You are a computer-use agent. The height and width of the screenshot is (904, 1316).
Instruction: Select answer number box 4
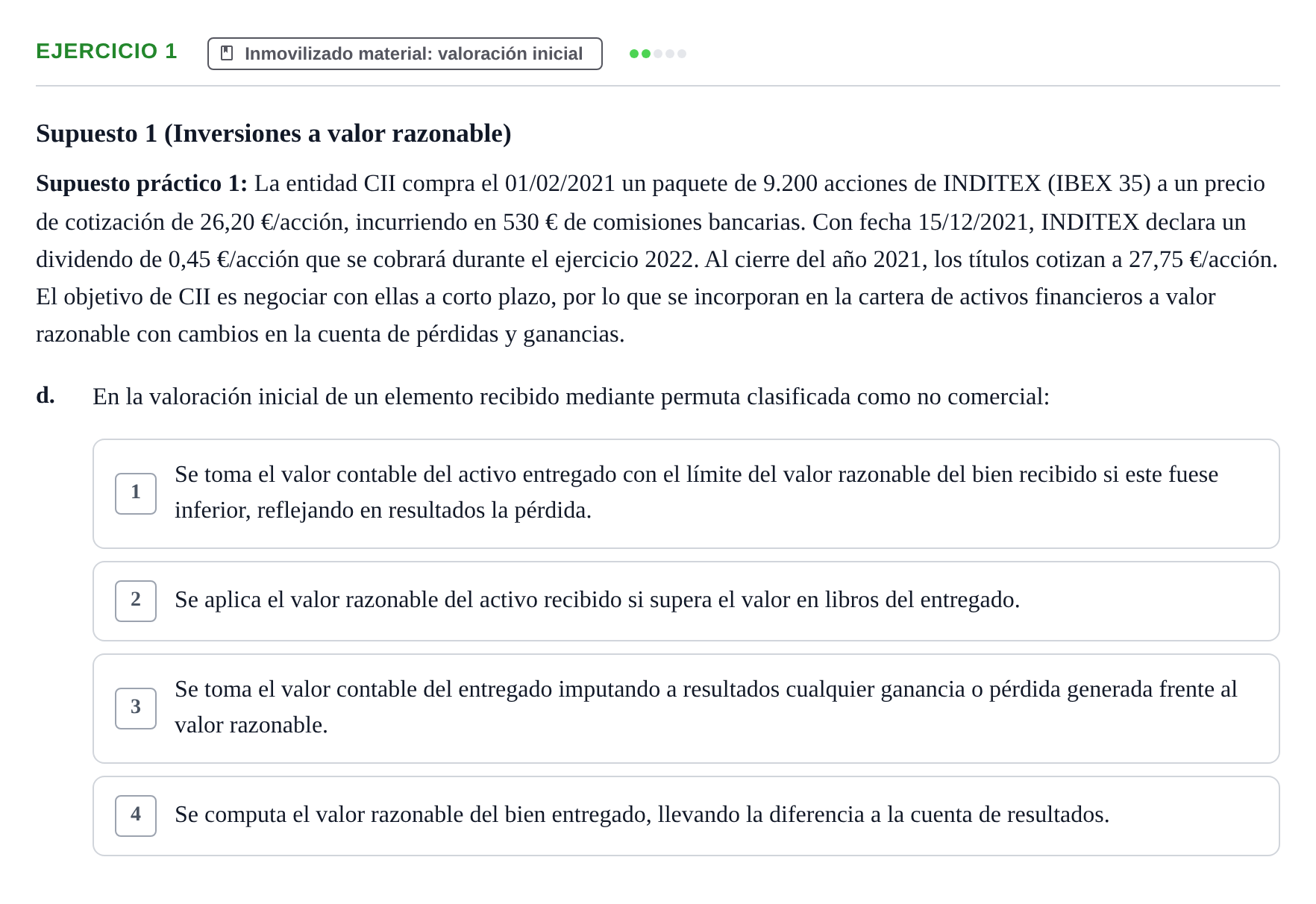[x=136, y=815]
